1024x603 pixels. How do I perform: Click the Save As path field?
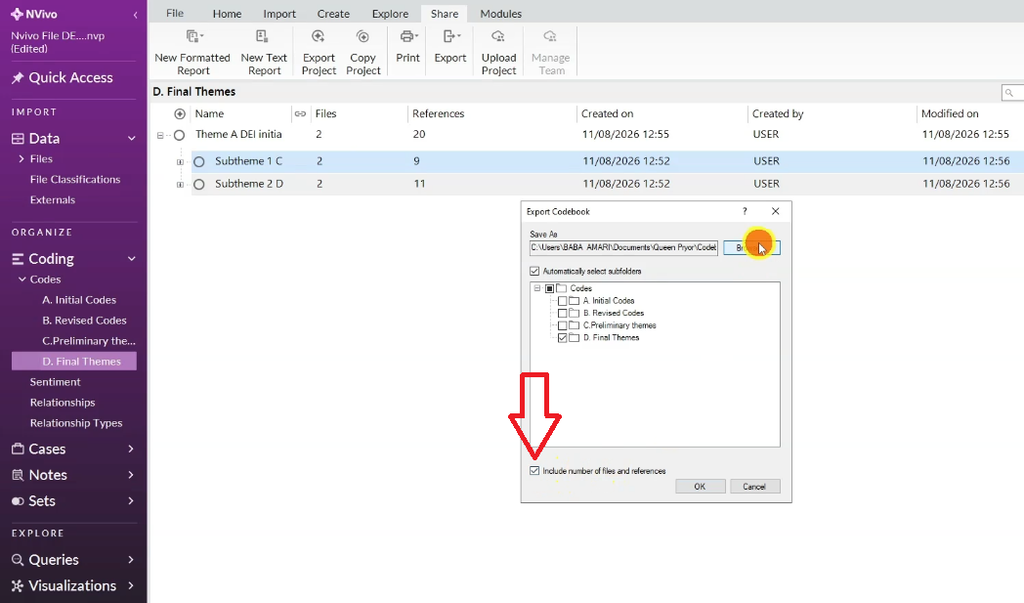click(624, 248)
